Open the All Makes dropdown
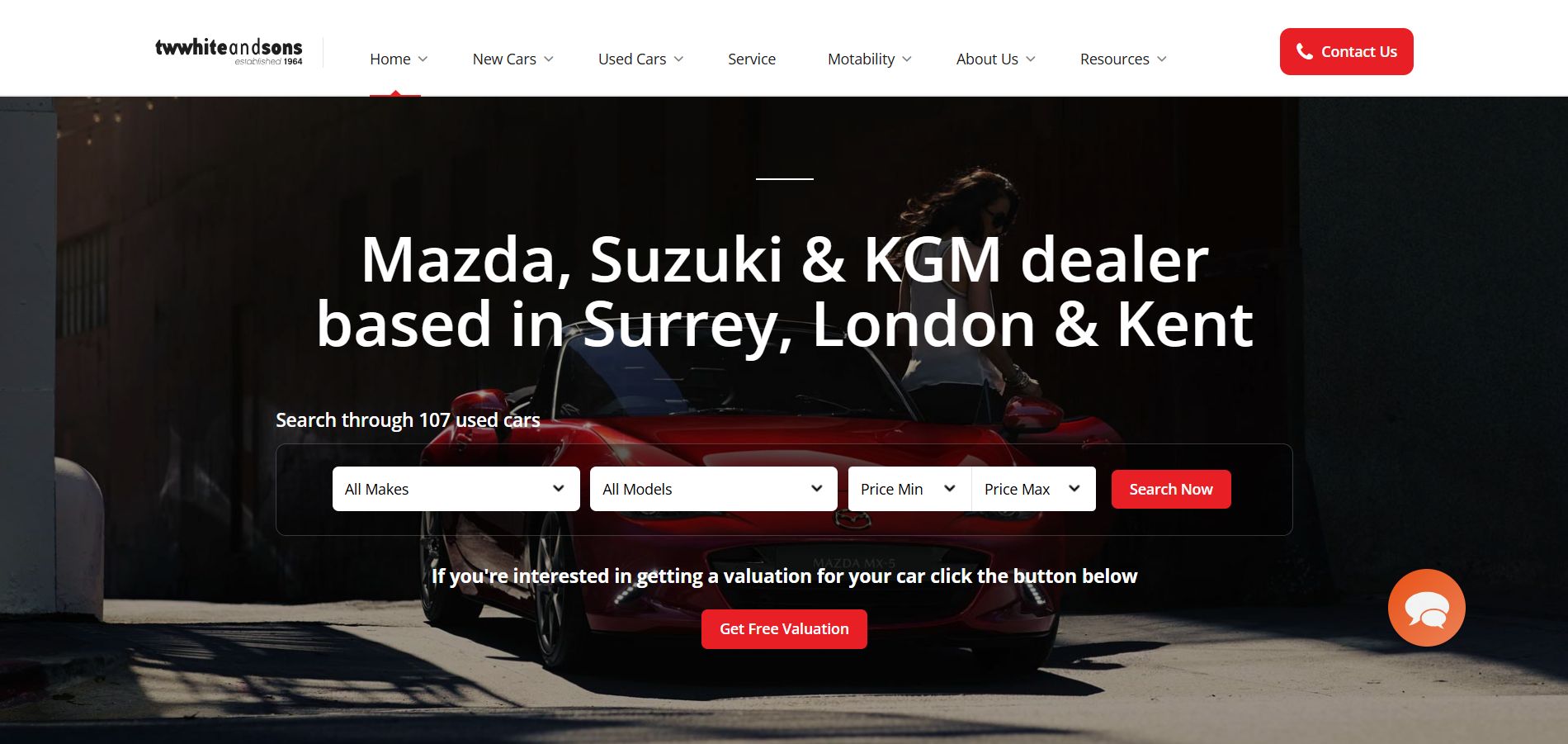 456,489
